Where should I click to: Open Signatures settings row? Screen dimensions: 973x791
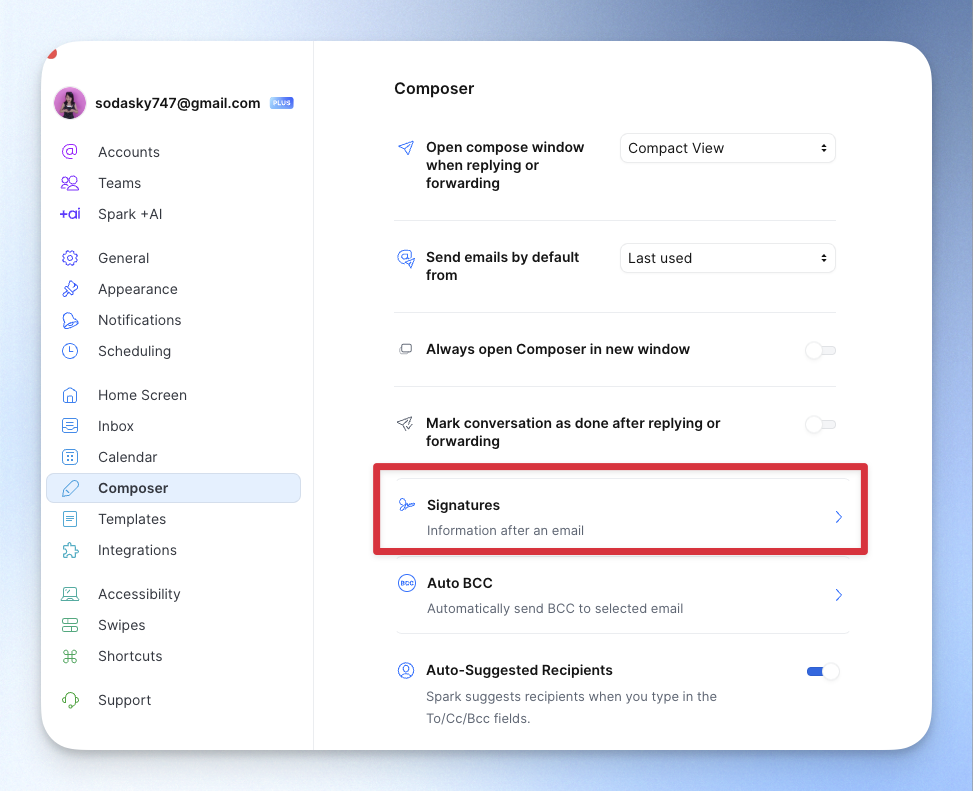[x=620, y=517]
